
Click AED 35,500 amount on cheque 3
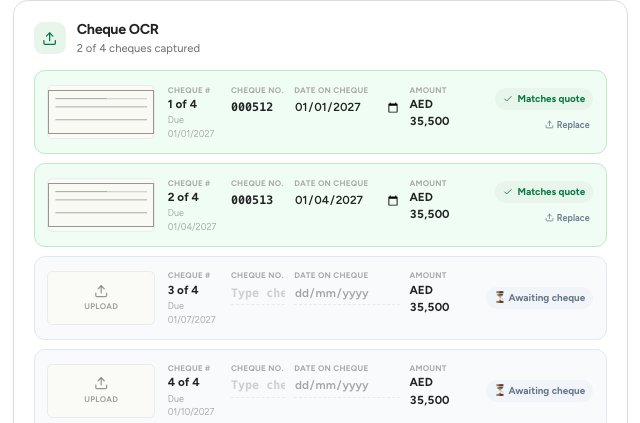pyautogui.click(x=429, y=298)
